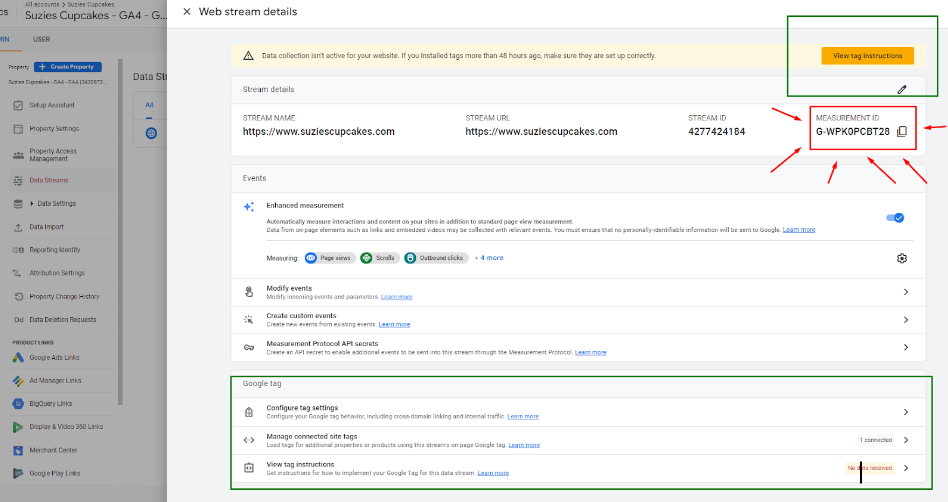
Task: Click Measurement Protocol key icon
Action: [x=248, y=347]
